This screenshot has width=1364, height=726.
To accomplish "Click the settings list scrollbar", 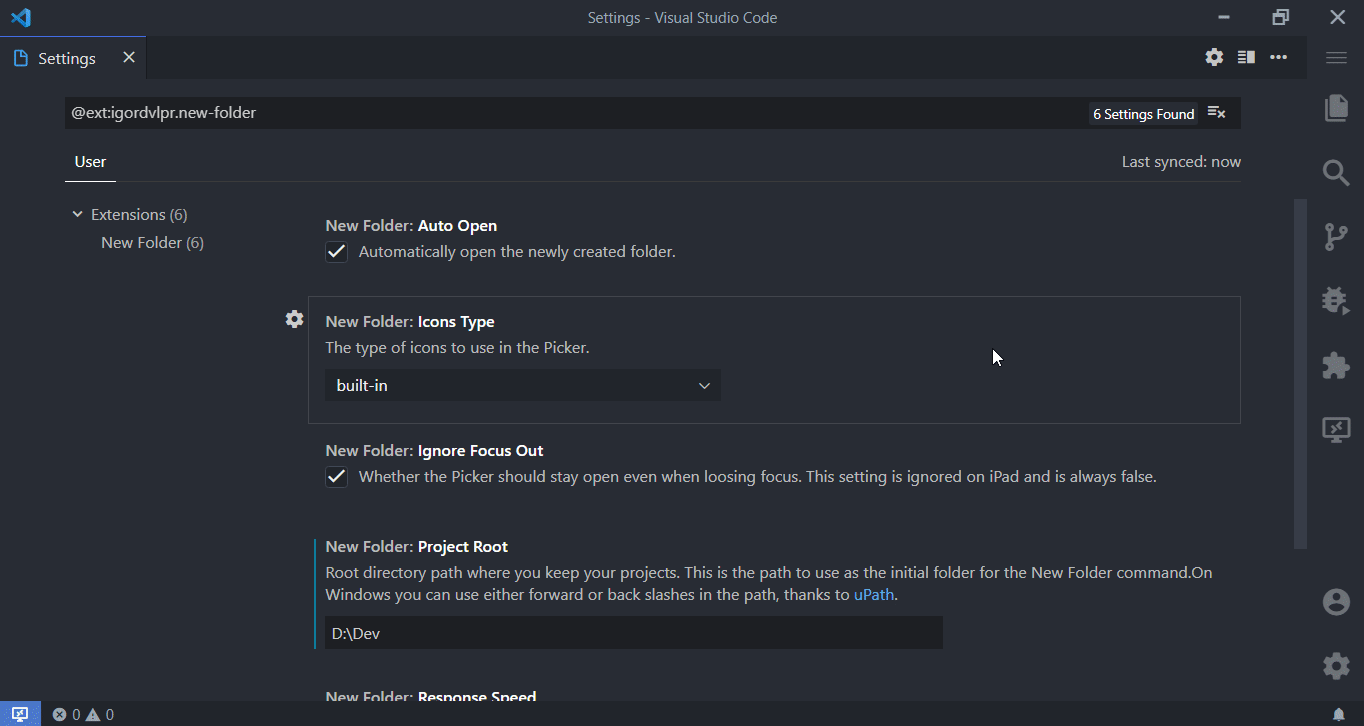I will pos(1300,373).
